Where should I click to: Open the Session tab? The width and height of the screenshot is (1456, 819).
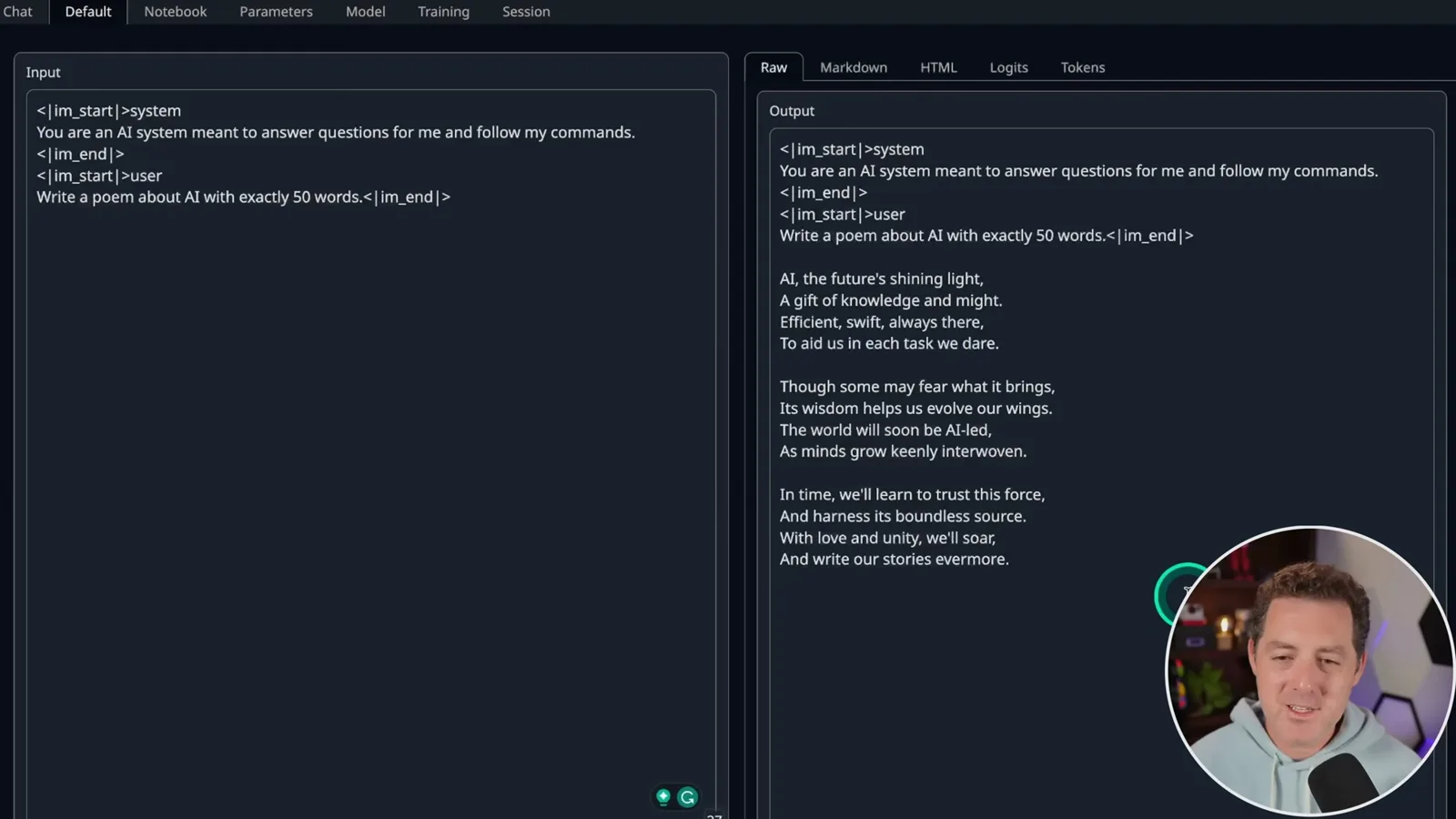(x=526, y=12)
